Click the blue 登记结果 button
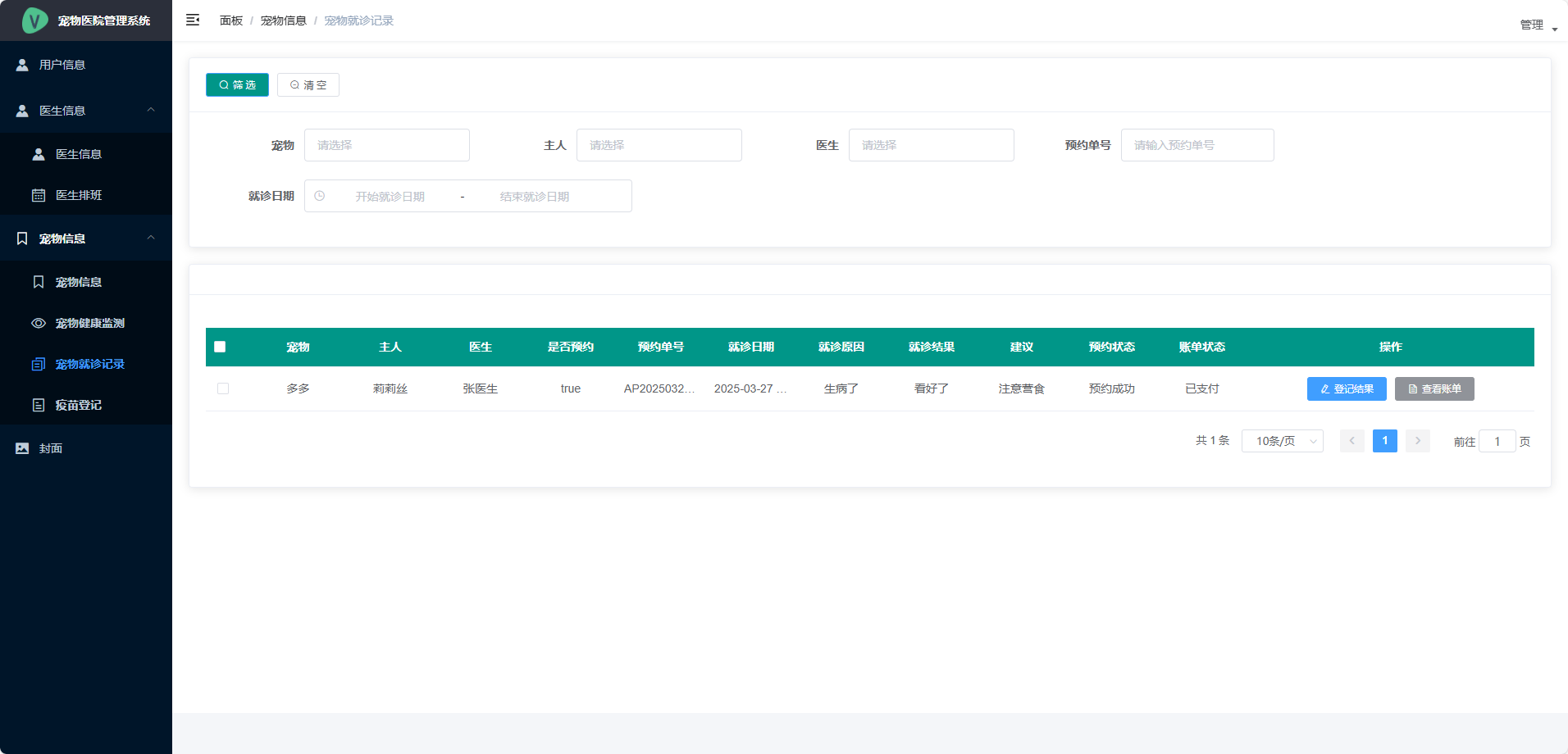Image resolution: width=1568 pixels, height=754 pixels. (1347, 388)
